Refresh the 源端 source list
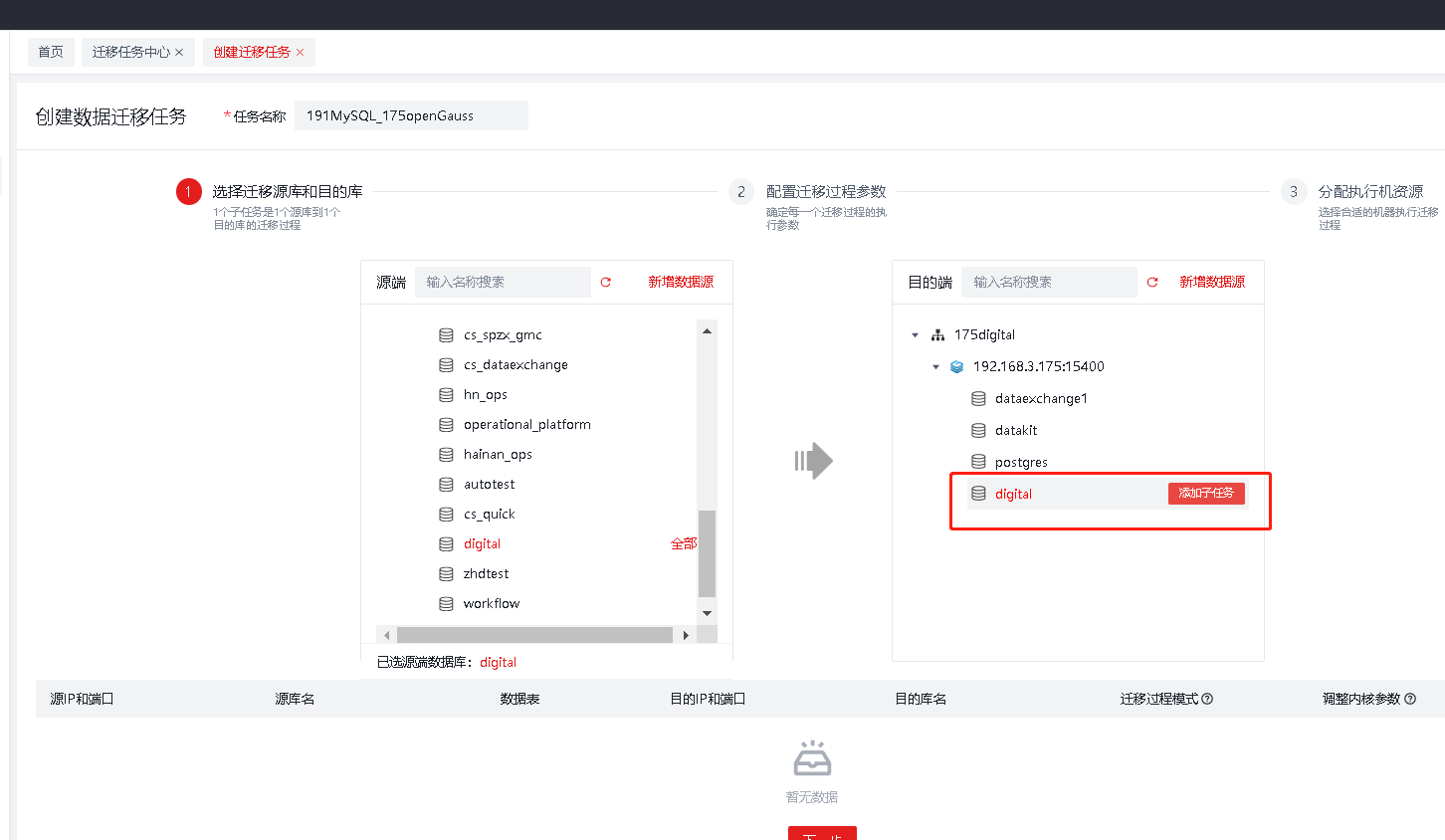 click(605, 283)
